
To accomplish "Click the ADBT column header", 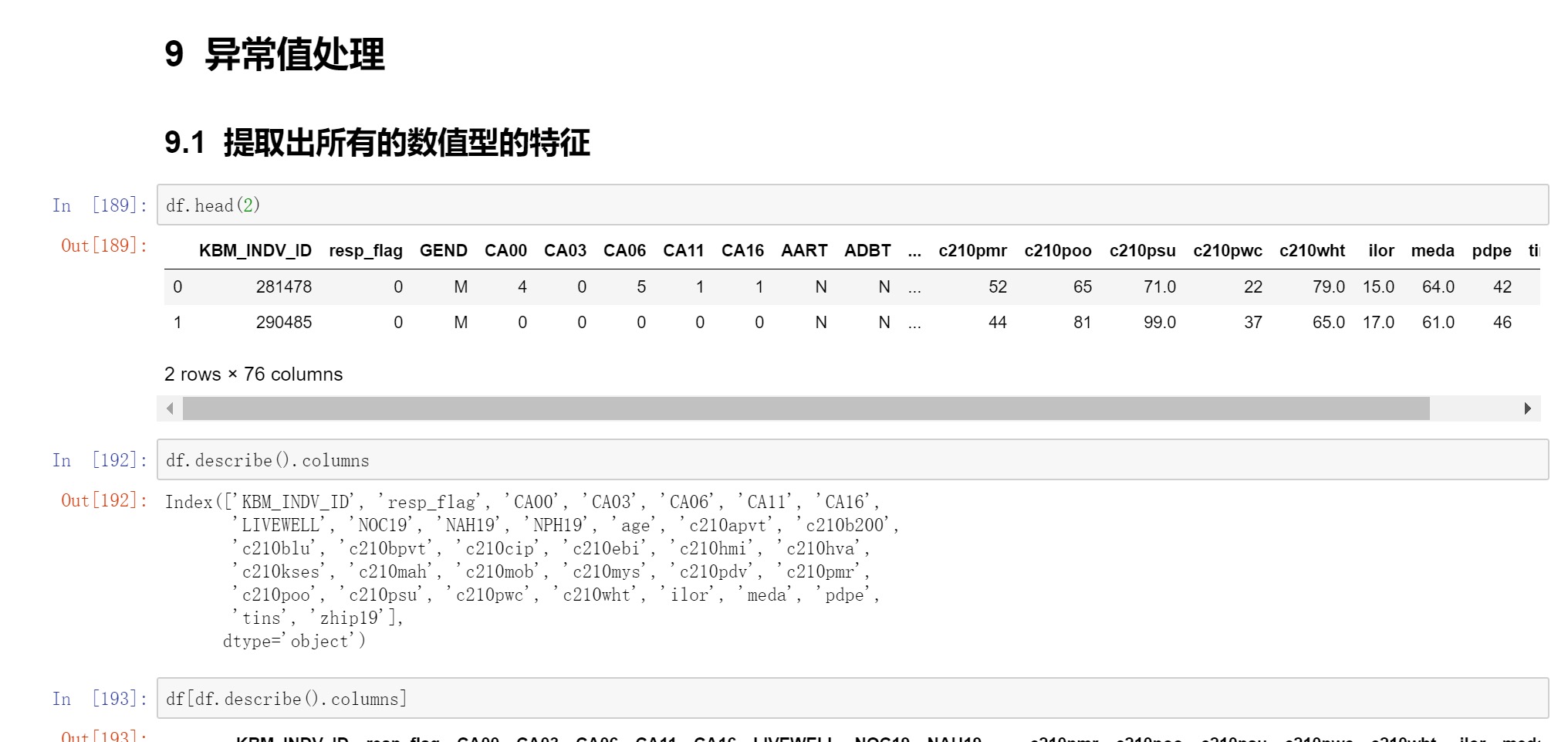I will click(867, 251).
